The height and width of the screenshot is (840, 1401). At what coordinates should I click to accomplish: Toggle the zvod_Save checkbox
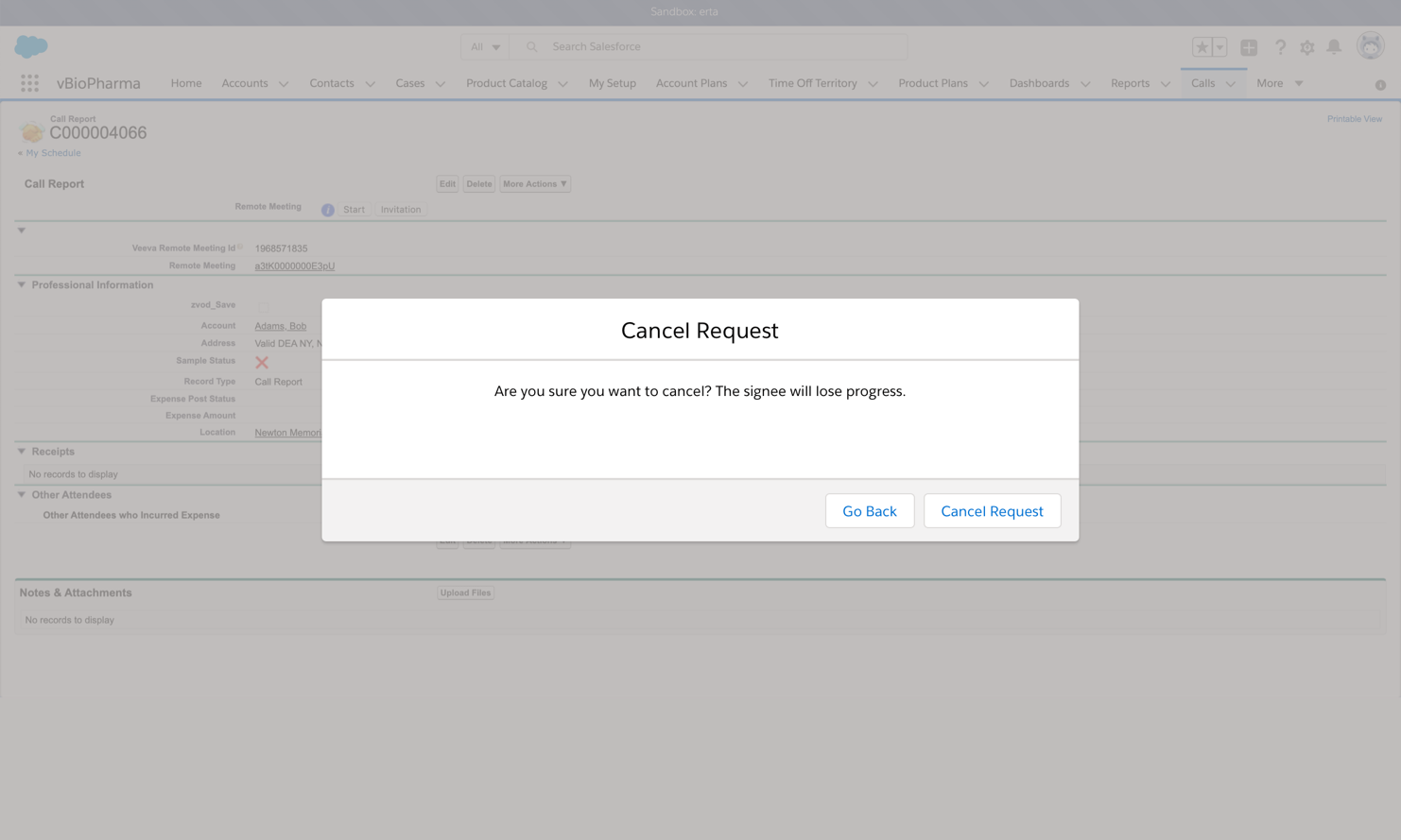click(x=262, y=306)
